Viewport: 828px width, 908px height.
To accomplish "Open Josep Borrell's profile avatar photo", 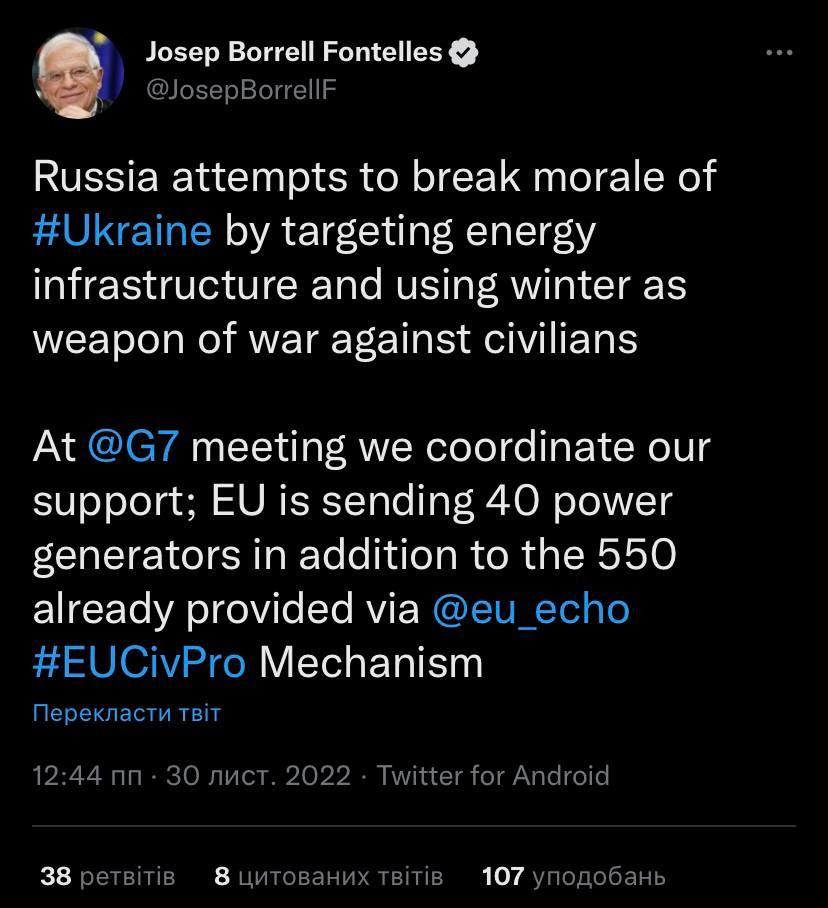I will [78, 75].
